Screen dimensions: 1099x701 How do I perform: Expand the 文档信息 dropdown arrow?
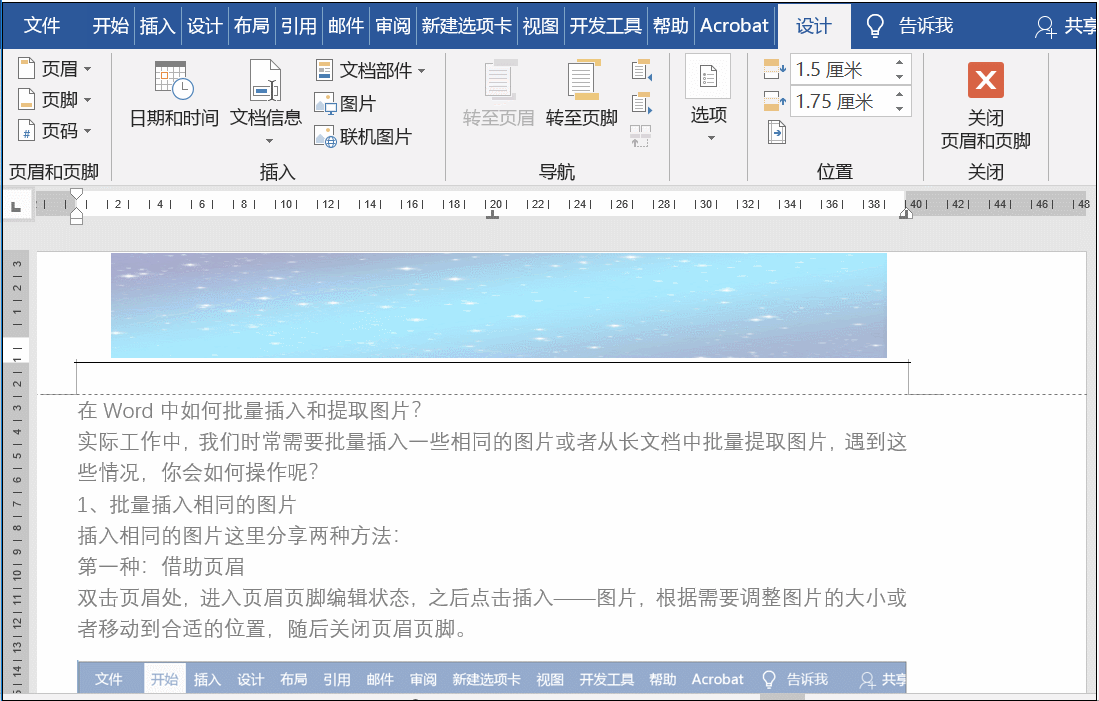(269, 141)
